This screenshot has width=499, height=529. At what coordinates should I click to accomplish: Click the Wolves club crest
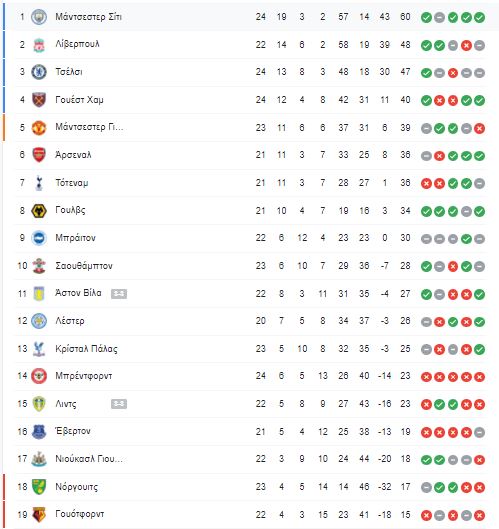(39, 211)
